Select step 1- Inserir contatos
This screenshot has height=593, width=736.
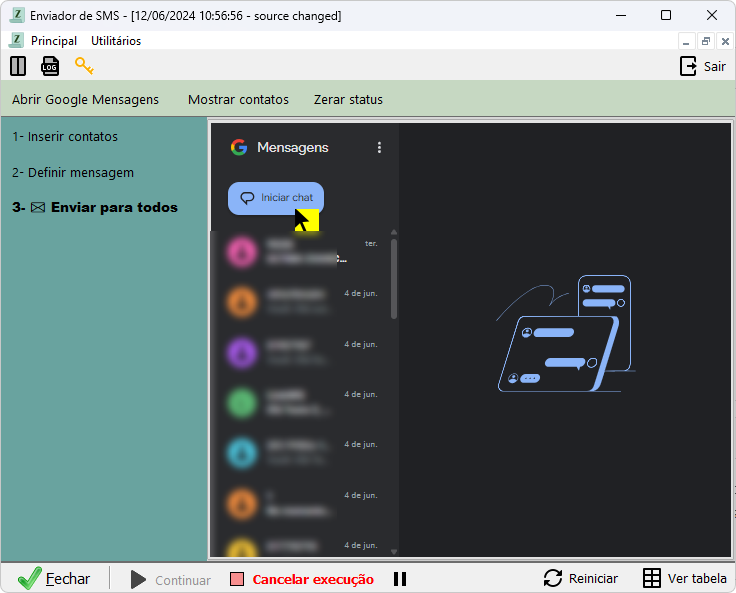tap(65, 137)
